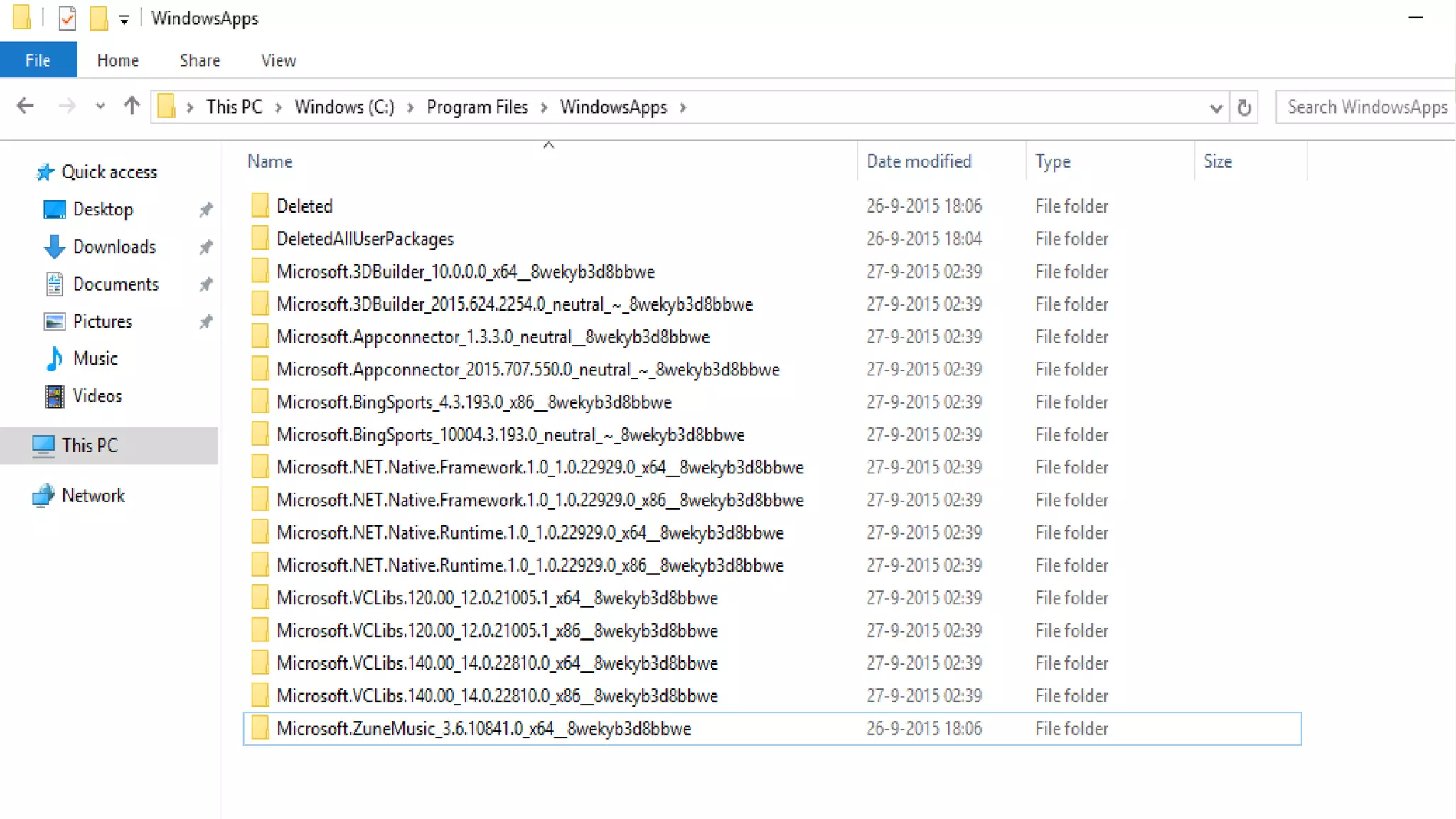Viewport: 1456px width, 819px height.
Task: Select Microsoft.VCLibs.140.00 x64 folder
Action: (772, 664)
